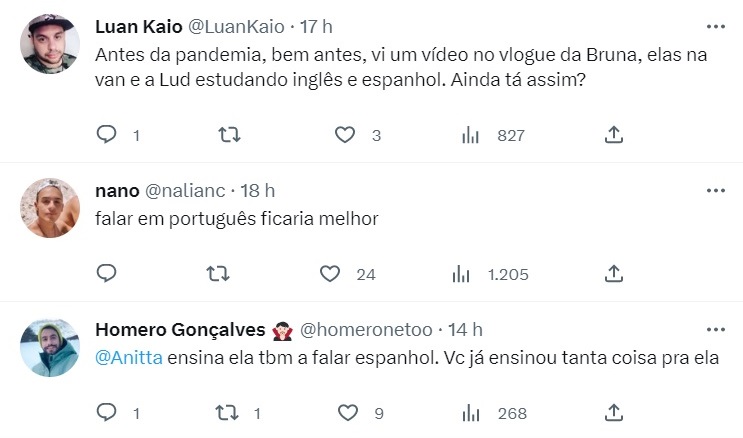Reply to nano's tweet
The height and width of the screenshot is (438, 743).
point(107,273)
